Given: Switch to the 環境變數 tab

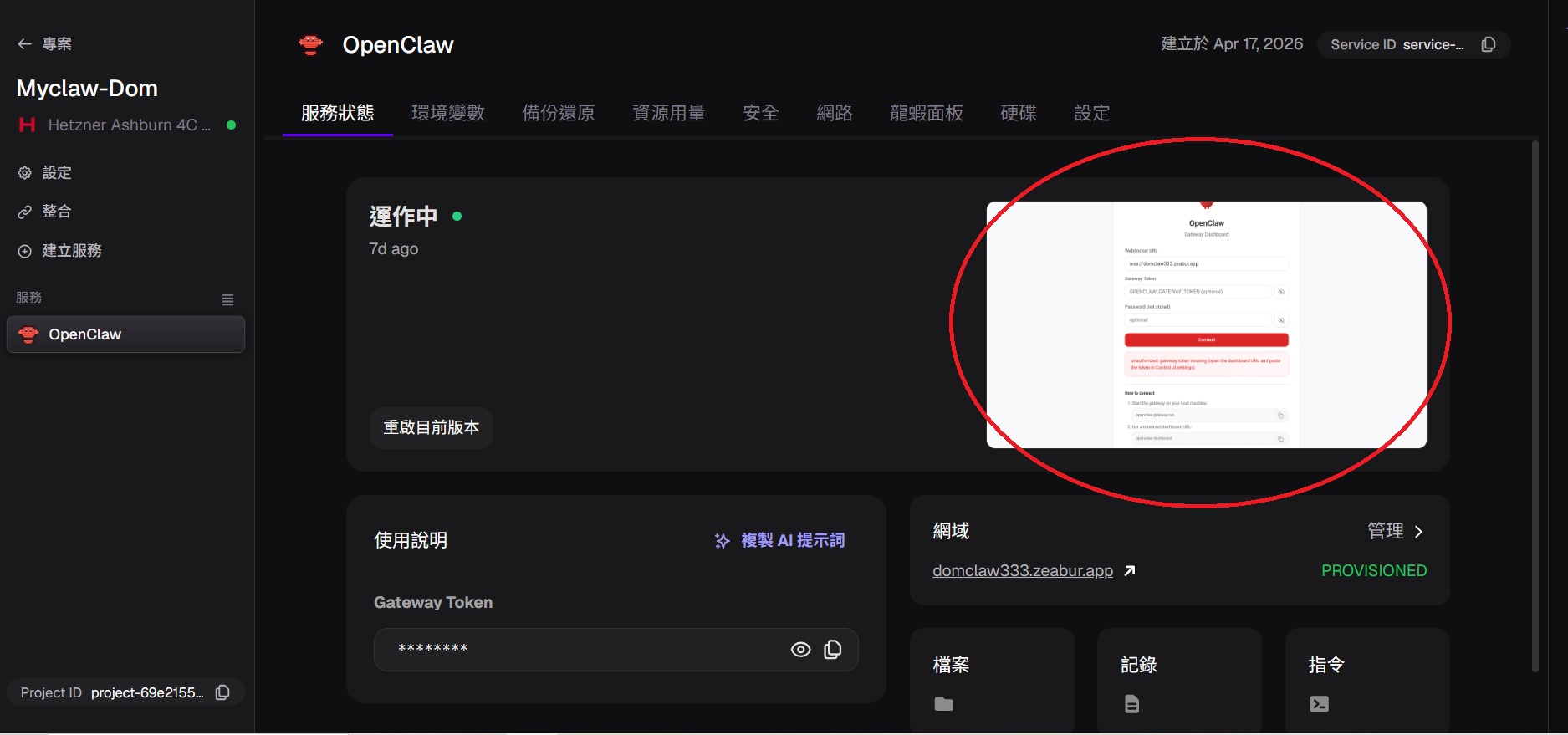Looking at the screenshot, I should [x=448, y=113].
